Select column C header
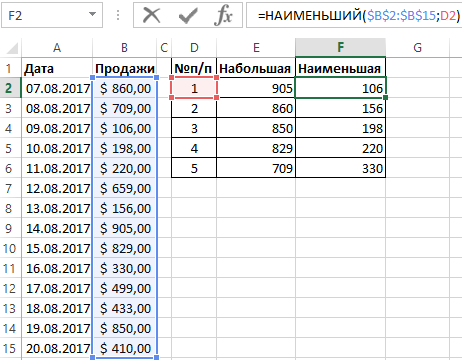The width and height of the screenshot is (462, 360). coord(164,48)
